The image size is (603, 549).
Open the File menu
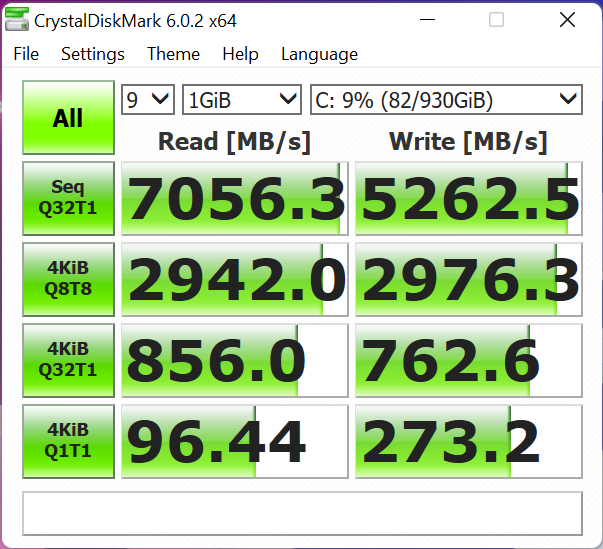26,54
